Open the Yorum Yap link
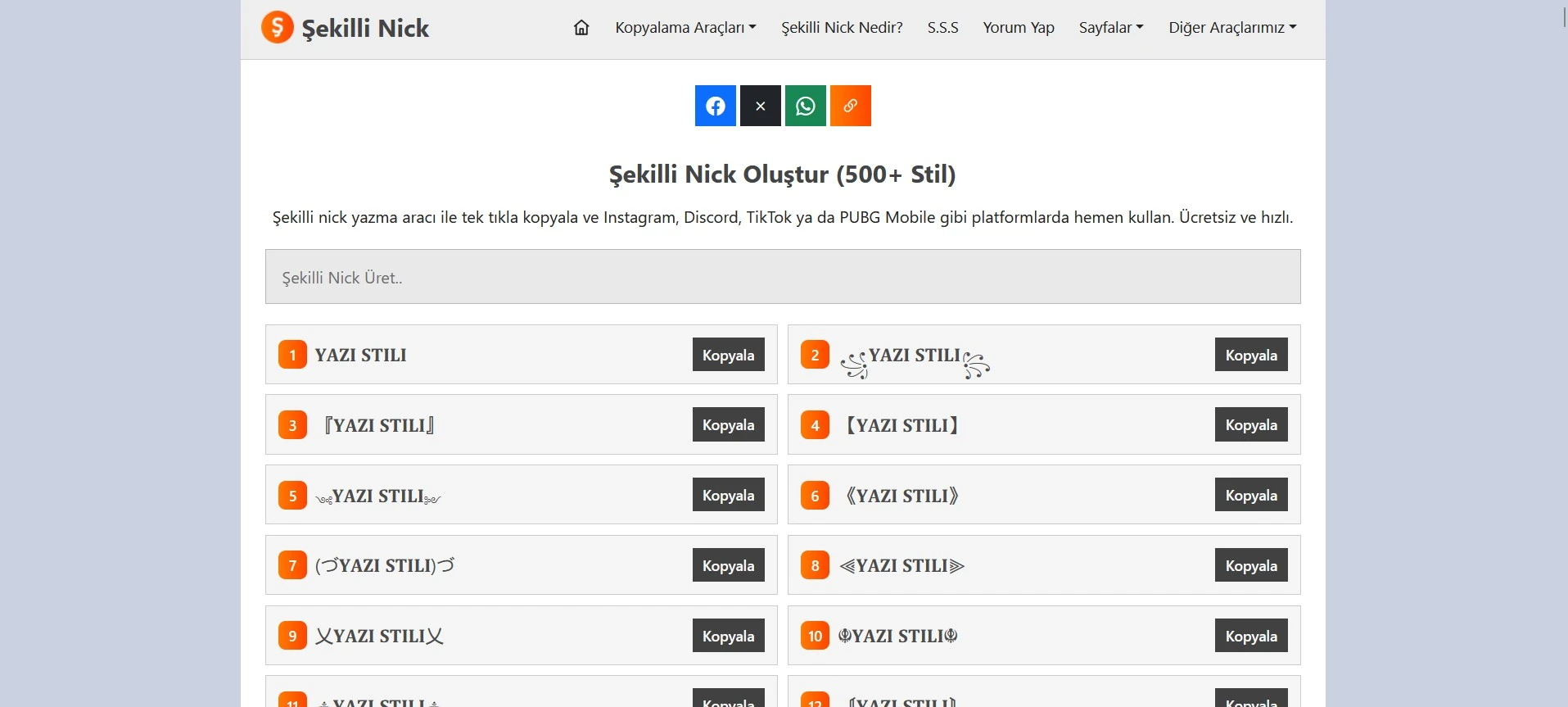 tap(1018, 28)
